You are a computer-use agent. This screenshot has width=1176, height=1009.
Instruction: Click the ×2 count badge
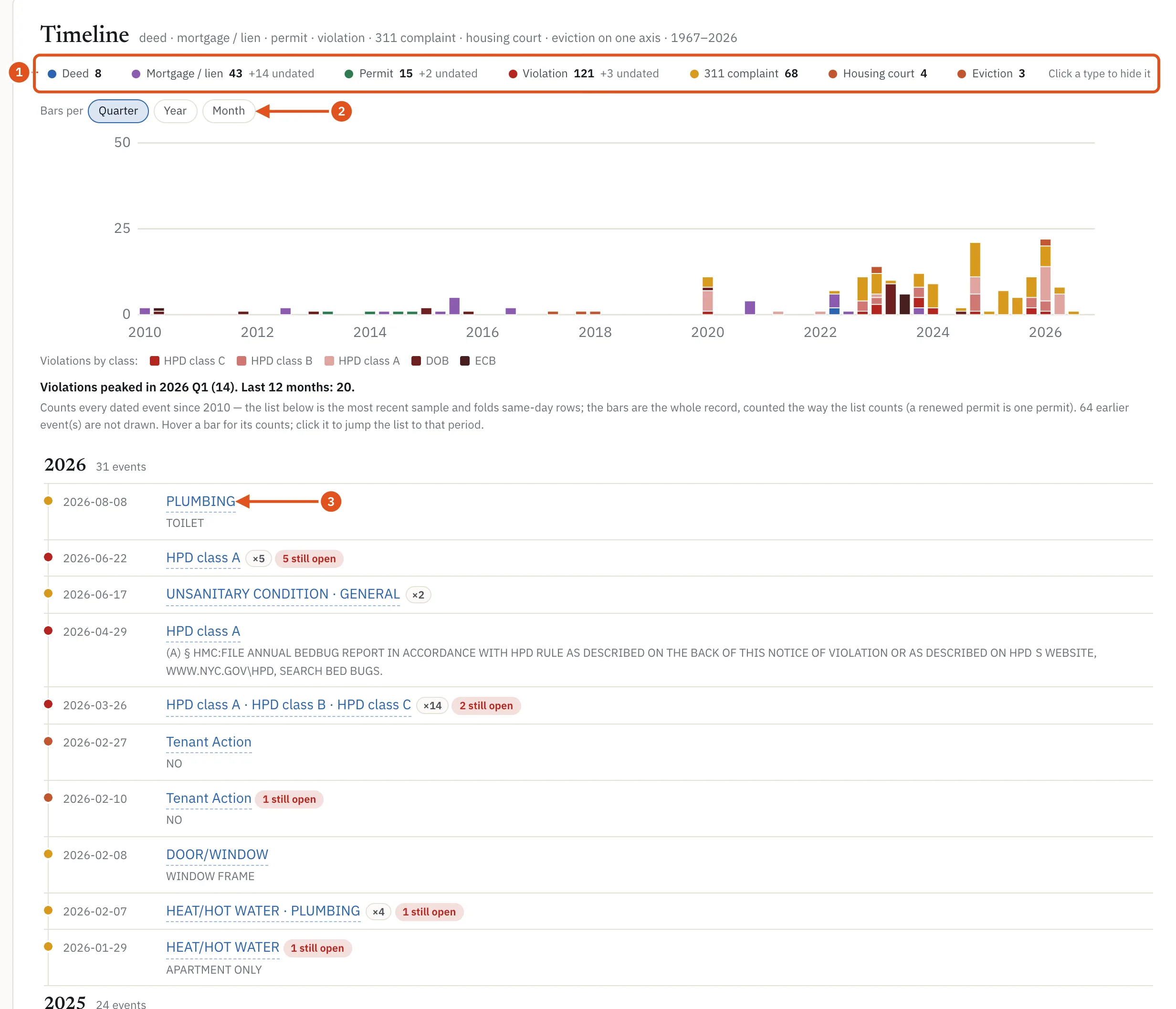pos(418,595)
